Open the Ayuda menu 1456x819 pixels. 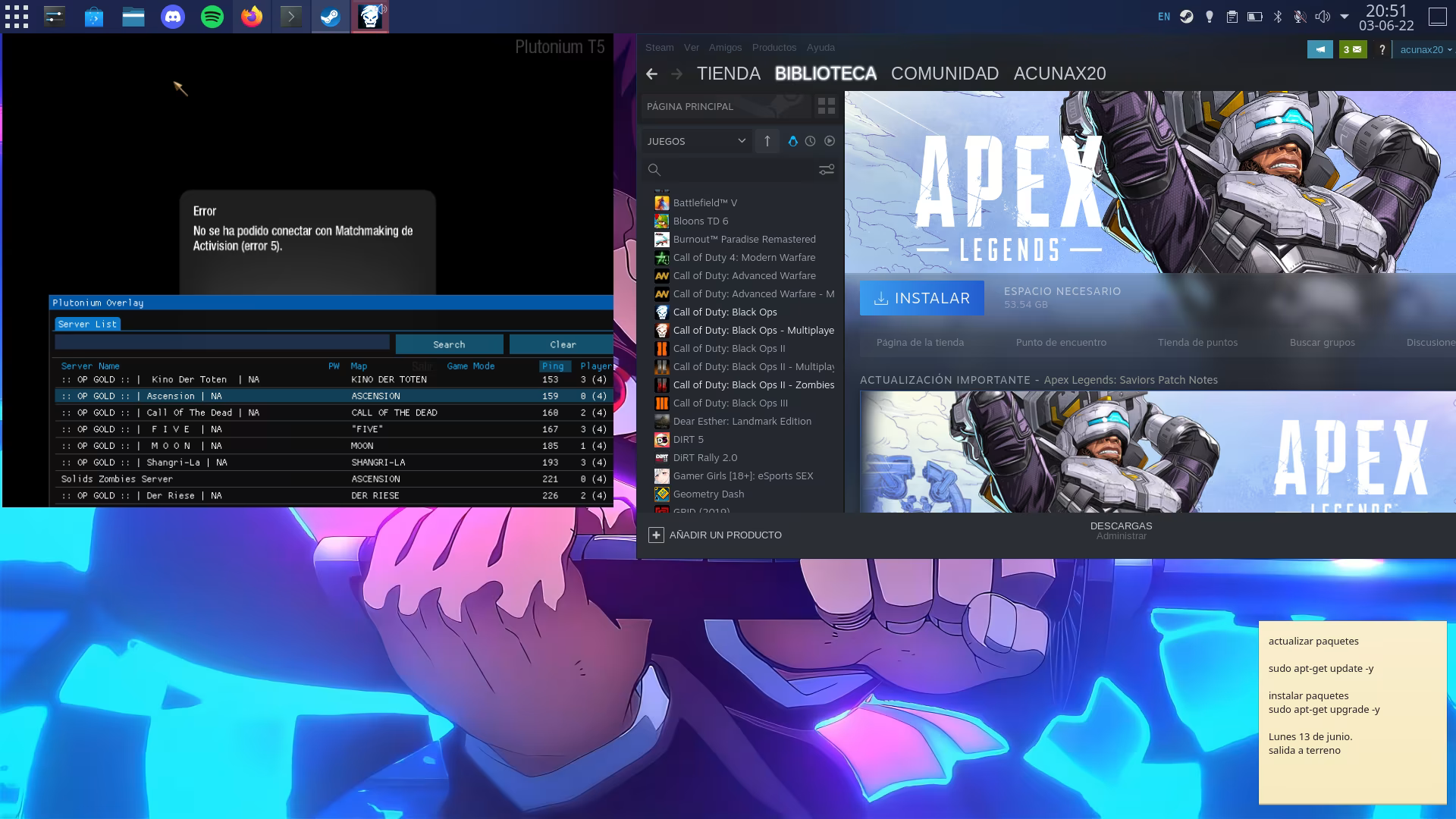pos(821,47)
